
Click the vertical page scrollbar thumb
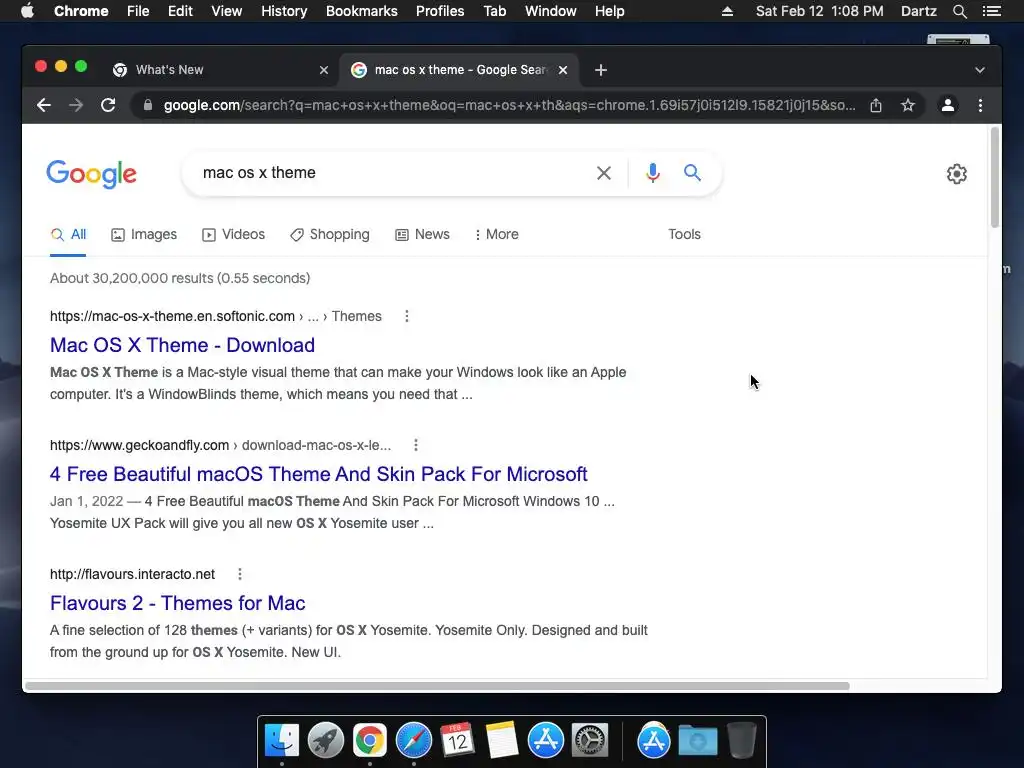(995, 178)
